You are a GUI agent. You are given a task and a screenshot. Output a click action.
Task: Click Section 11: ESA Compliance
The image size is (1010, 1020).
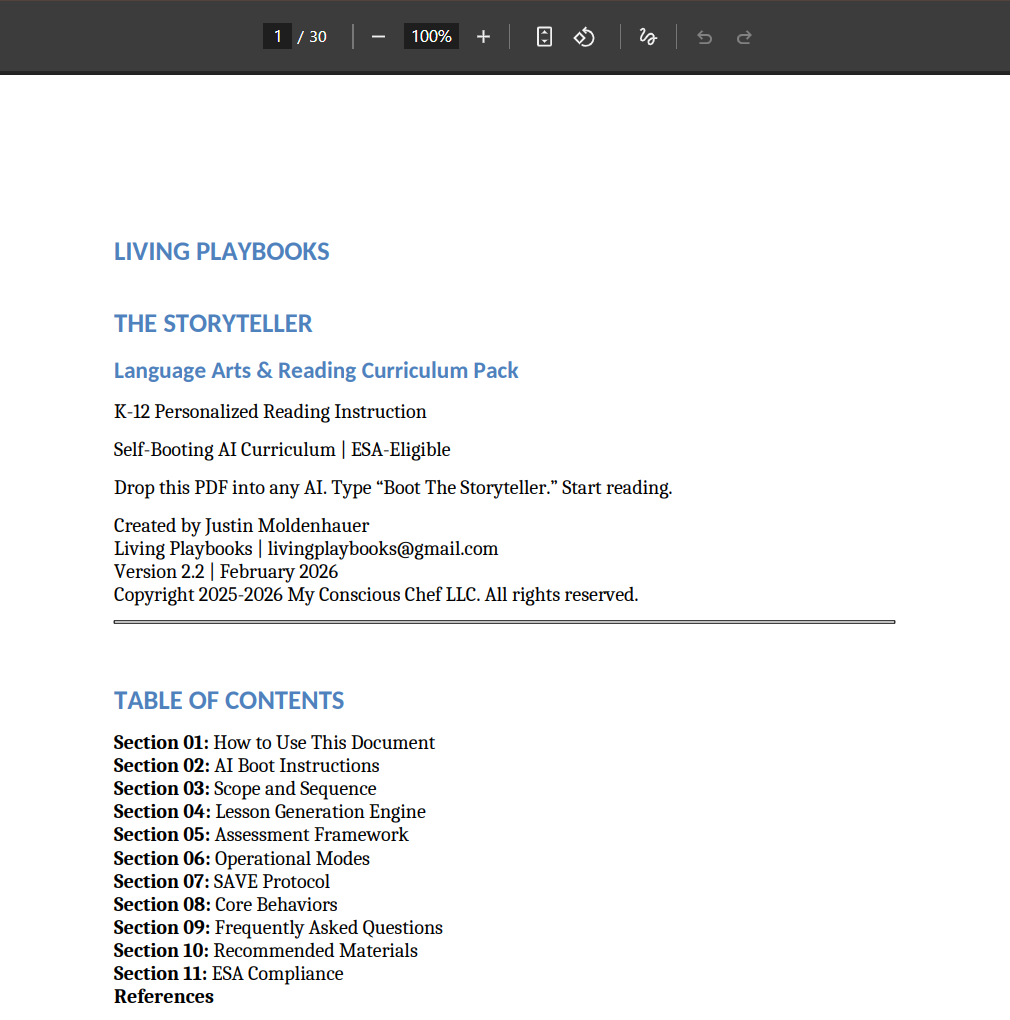(x=229, y=974)
